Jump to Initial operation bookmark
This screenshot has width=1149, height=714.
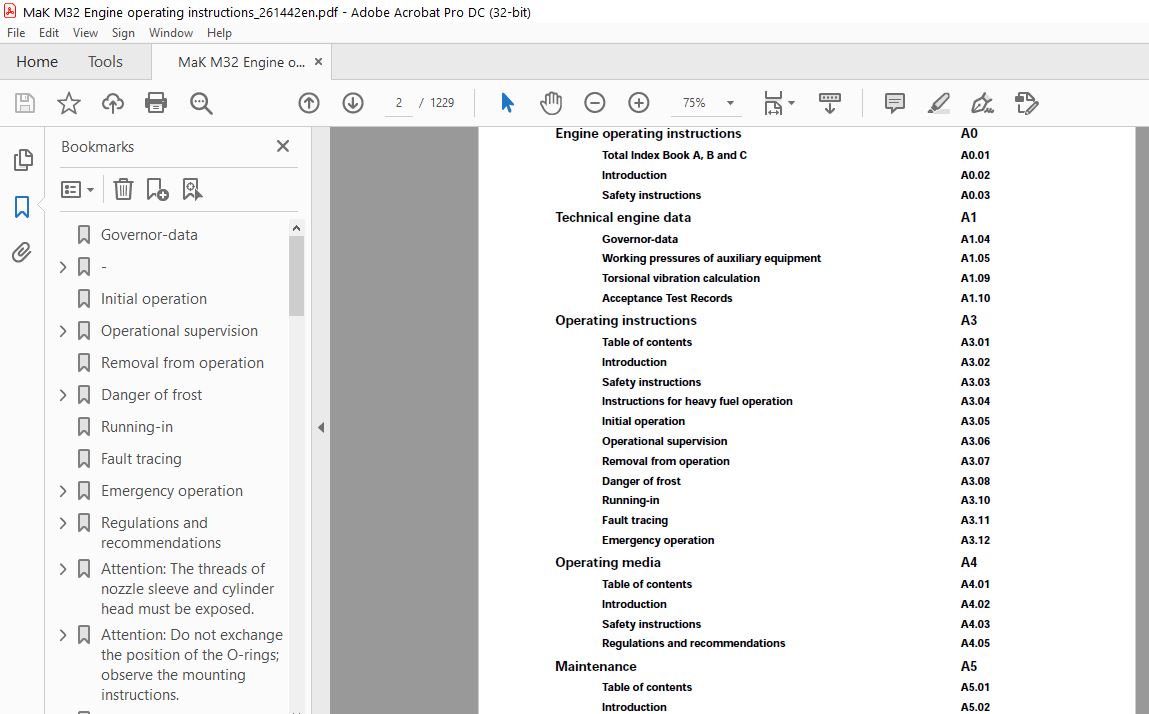point(154,299)
